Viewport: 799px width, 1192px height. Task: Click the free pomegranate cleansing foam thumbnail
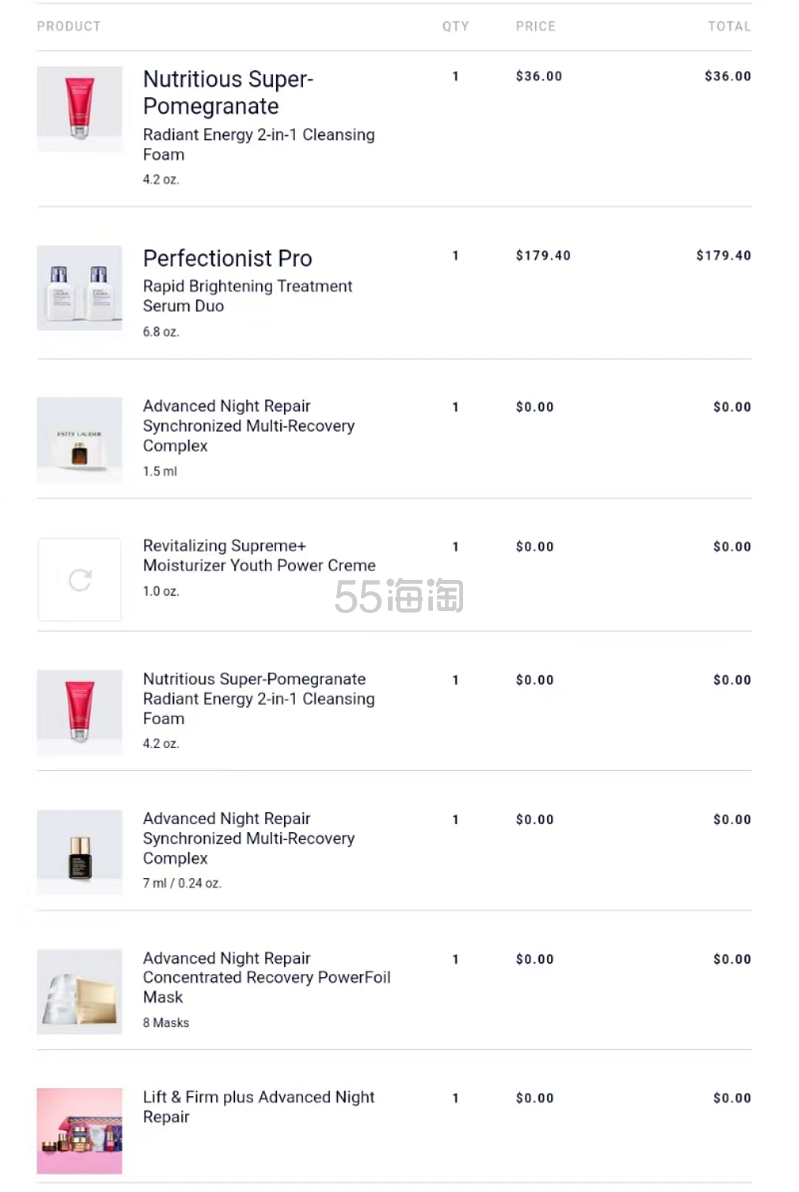point(80,712)
